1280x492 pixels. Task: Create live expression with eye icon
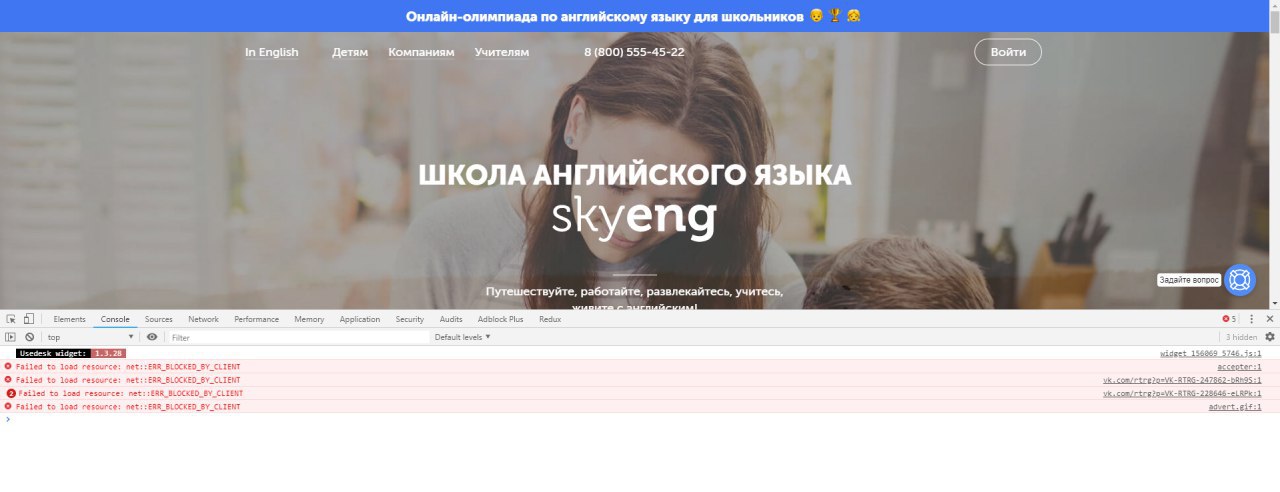click(152, 337)
